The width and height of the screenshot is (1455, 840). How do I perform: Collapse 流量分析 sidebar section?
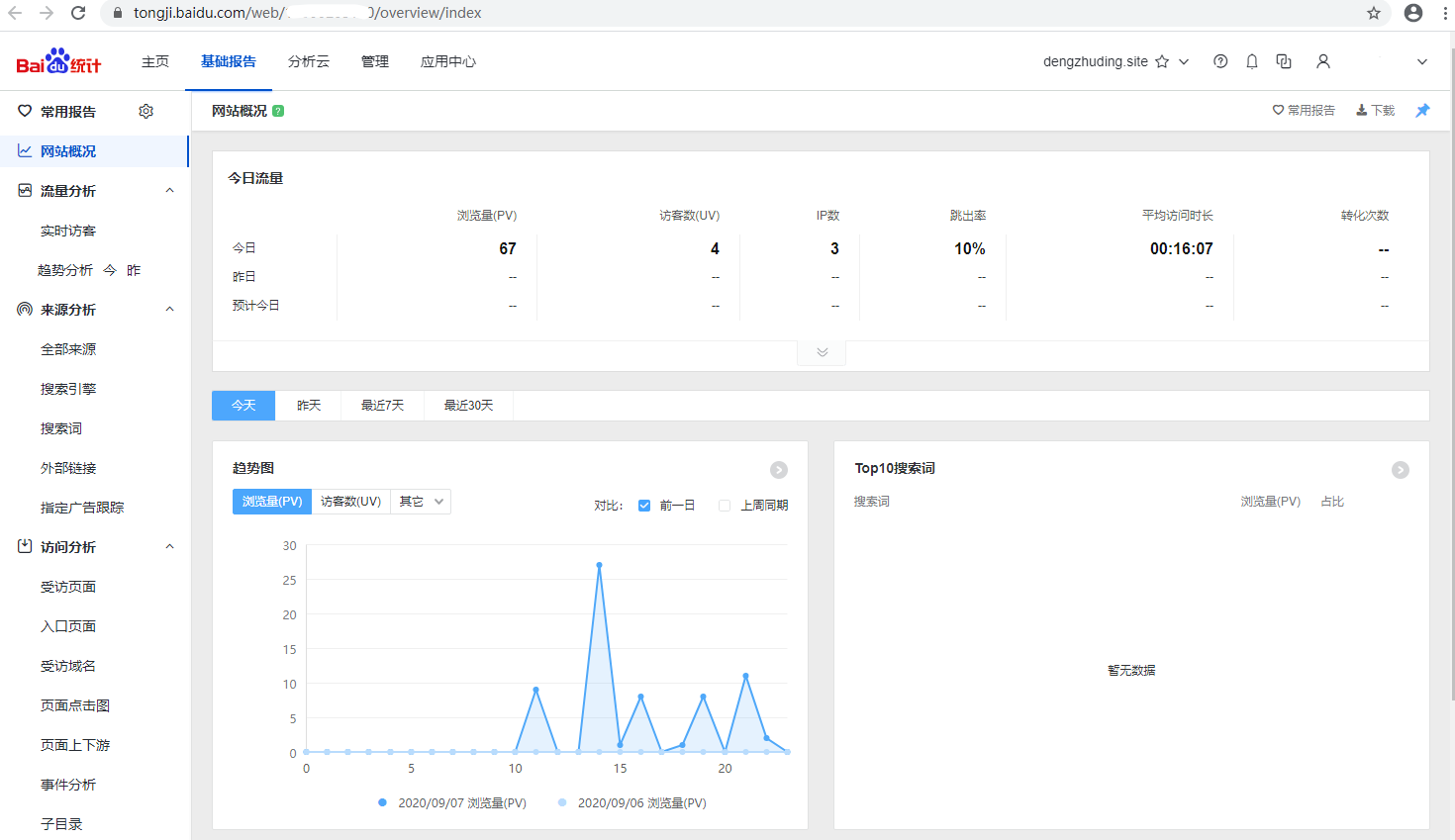tap(169, 190)
